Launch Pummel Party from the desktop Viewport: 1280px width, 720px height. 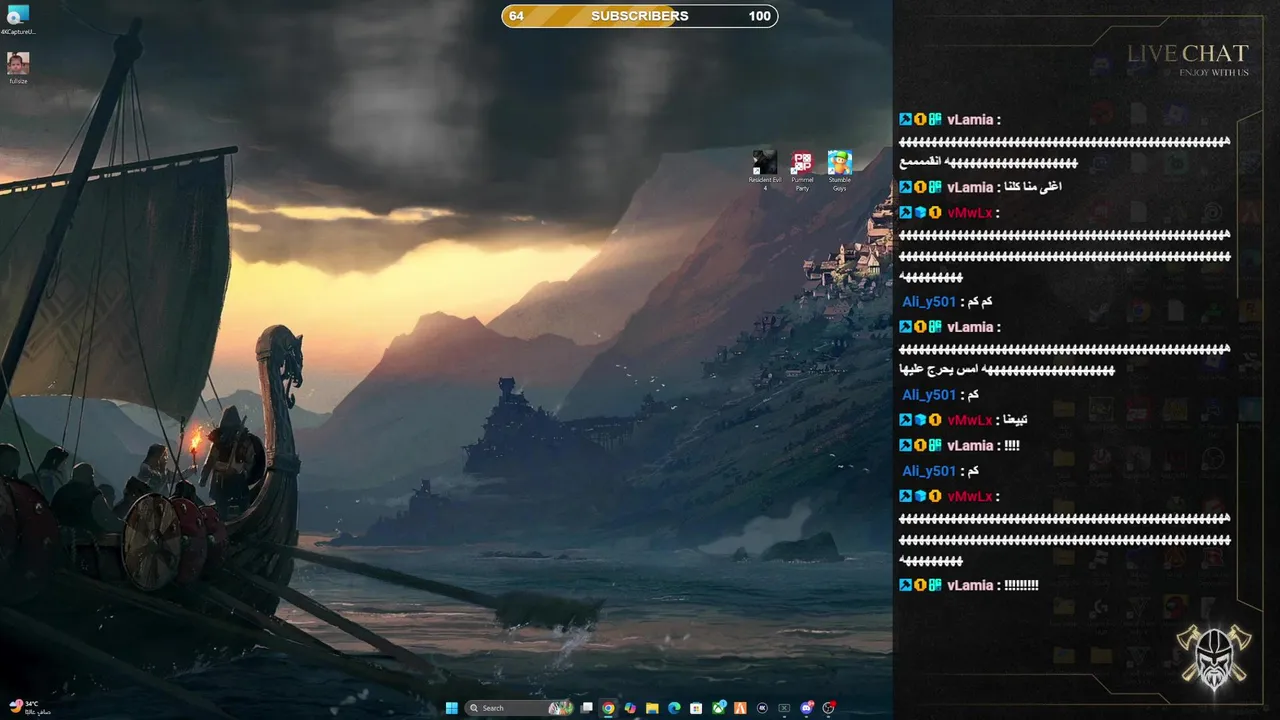pos(802,170)
